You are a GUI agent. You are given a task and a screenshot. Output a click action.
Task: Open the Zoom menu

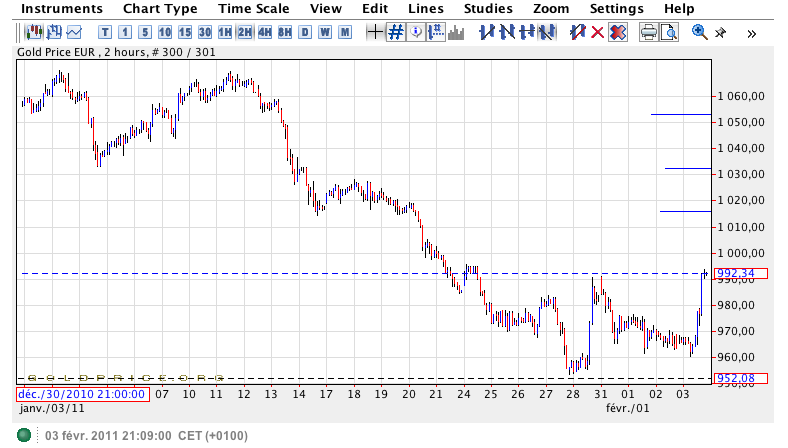pos(551,9)
